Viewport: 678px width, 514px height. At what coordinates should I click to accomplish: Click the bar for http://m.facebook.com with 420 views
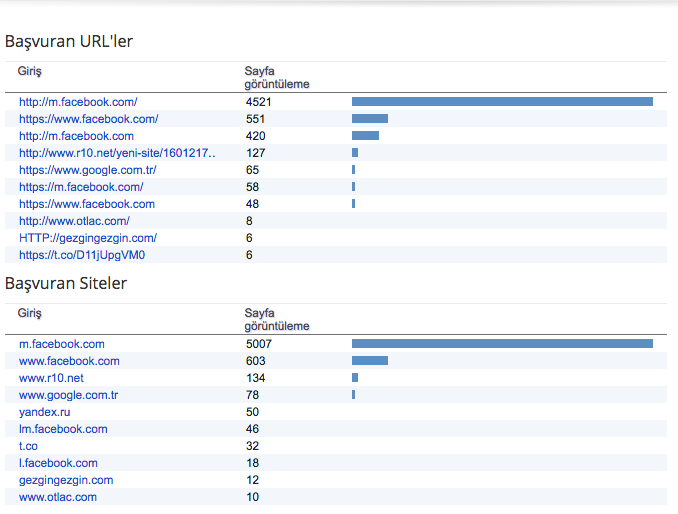(365, 136)
